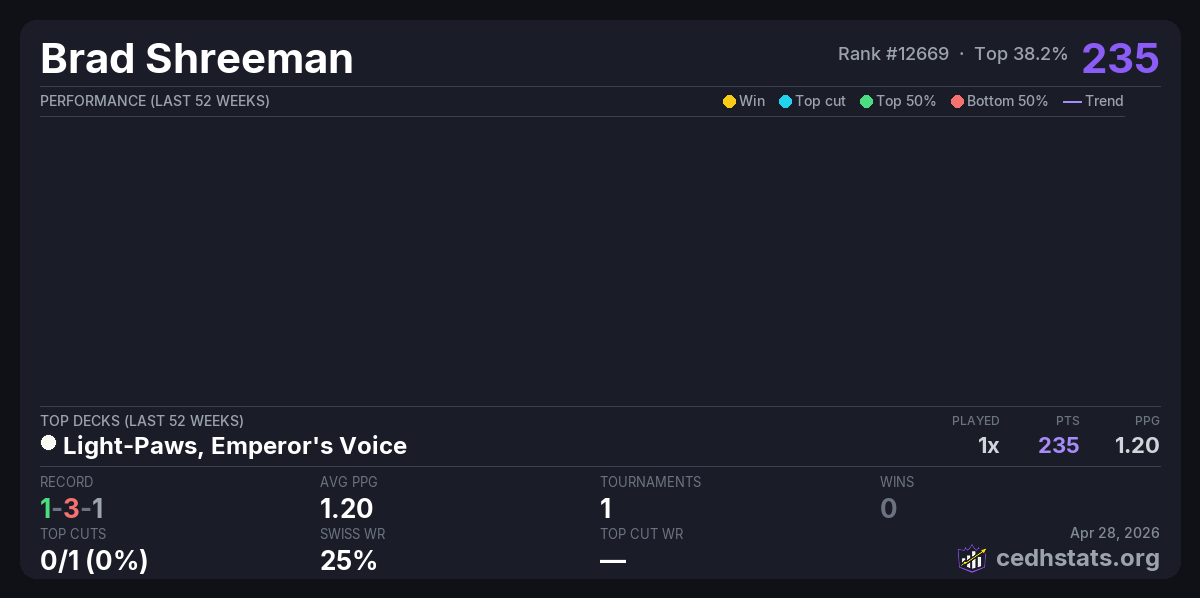
Task: Click the Top 38.2% percentile label
Action: point(1021,54)
